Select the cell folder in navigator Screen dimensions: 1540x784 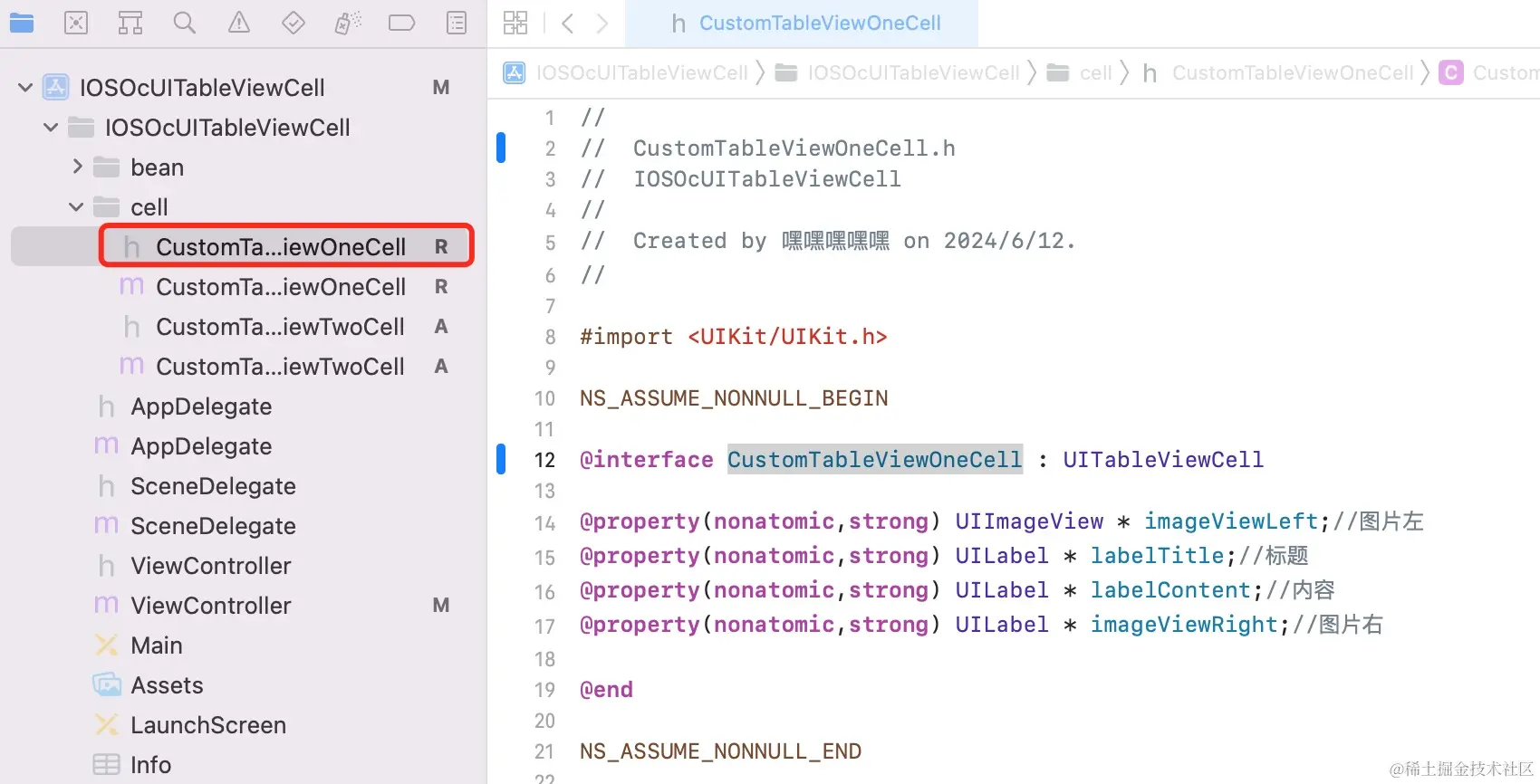point(241,207)
